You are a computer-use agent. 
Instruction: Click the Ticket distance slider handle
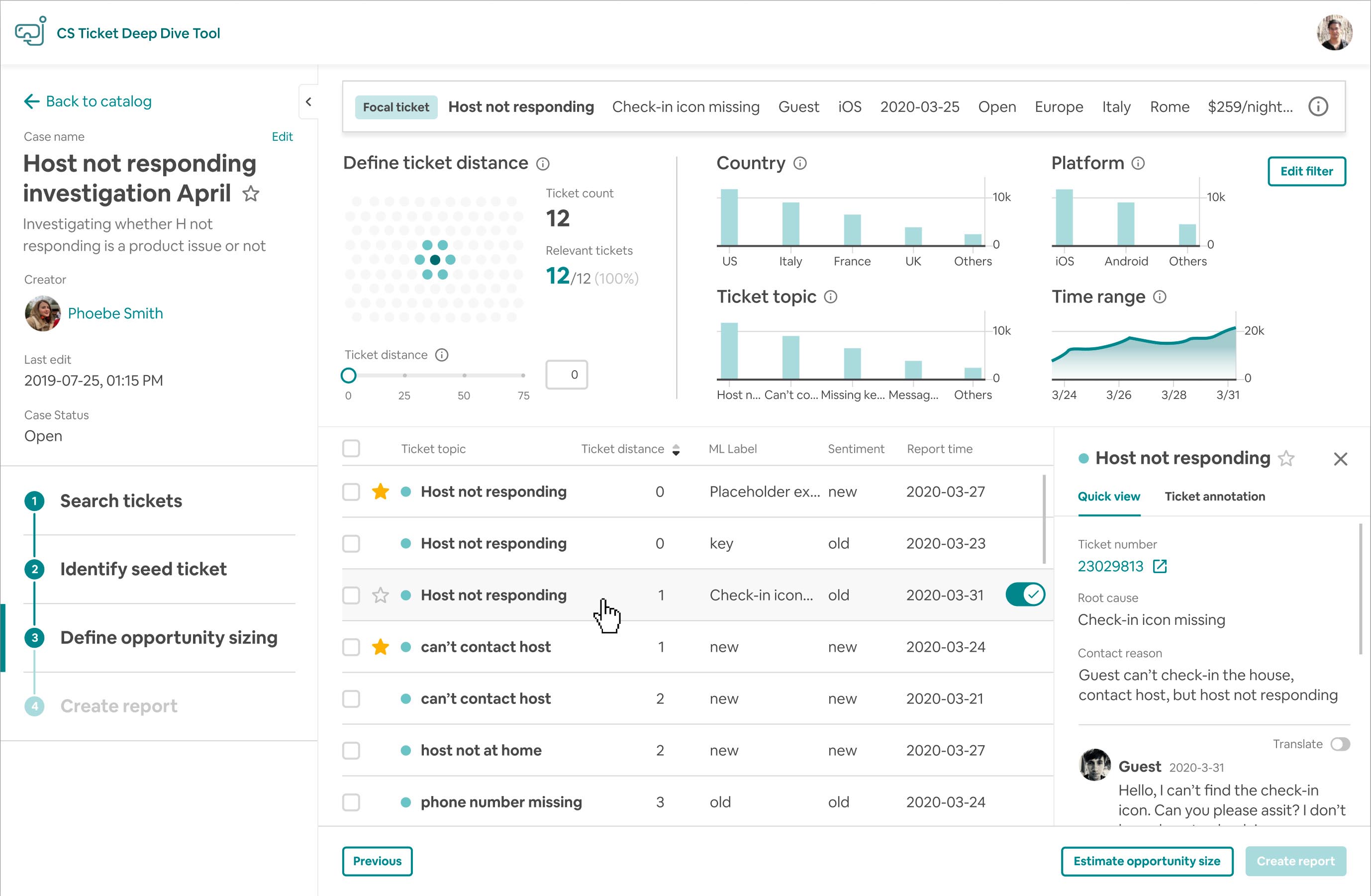349,376
